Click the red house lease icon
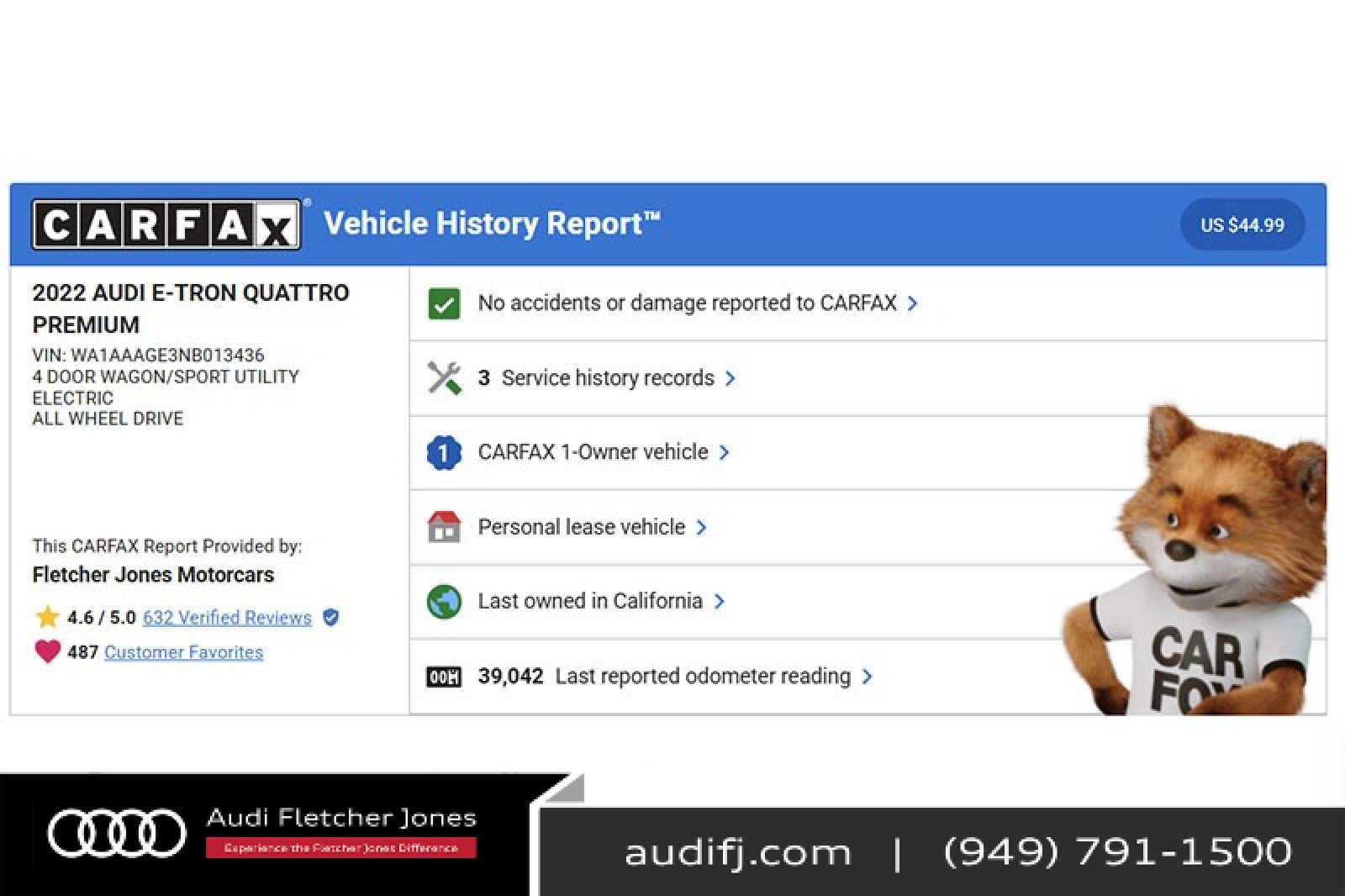This screenshot has width=1345, height=896. [x=444, y=526]
